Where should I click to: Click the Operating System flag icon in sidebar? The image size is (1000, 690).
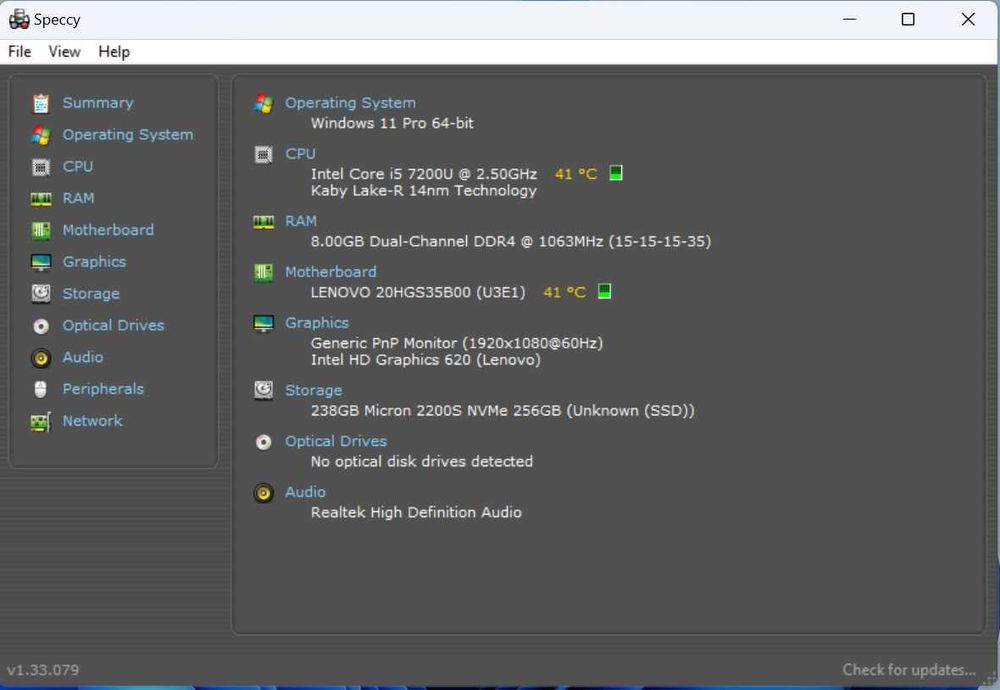41,135
